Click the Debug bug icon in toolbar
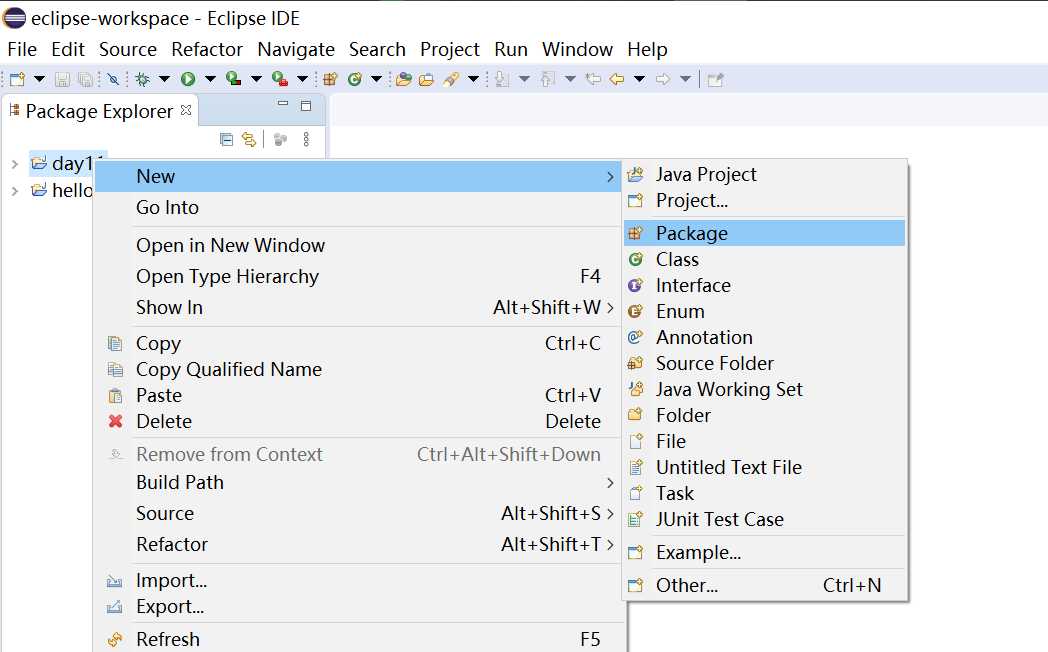The height and width of the screenshot is (652, 1048). click(143, 79)
